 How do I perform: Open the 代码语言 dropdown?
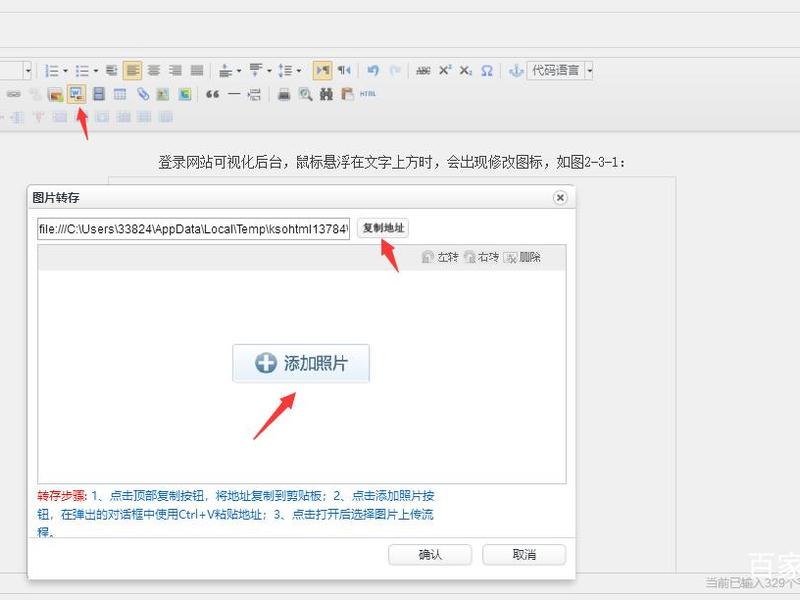(560, 70)
